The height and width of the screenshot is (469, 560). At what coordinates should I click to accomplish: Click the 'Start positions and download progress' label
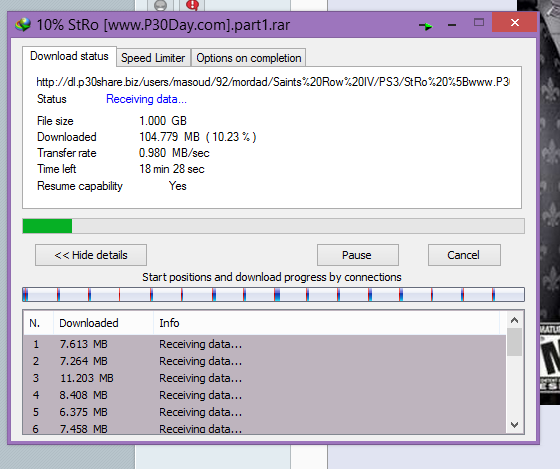coord(272,277)
